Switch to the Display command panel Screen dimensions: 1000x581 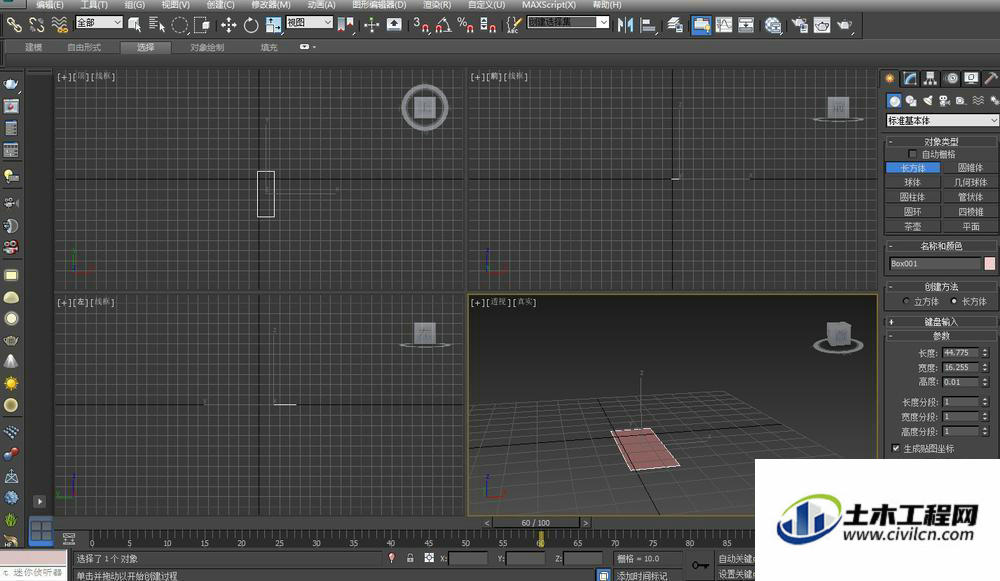pyautogui.click(x=971, y=78)
